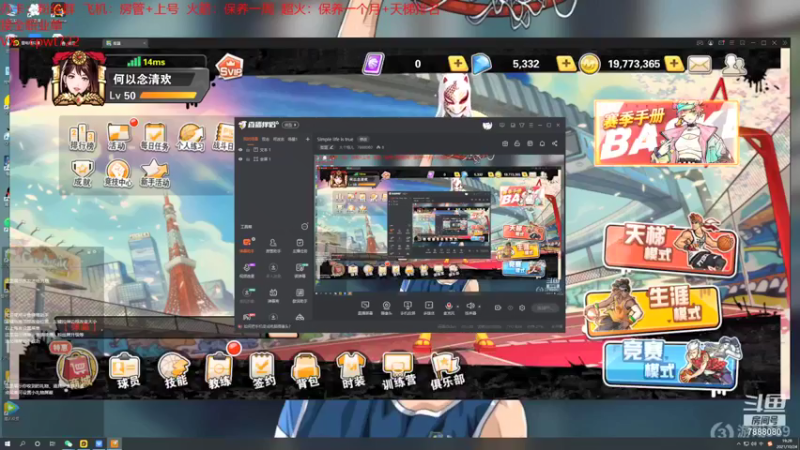This screenshot has width=800, height=450.
Task: Open the friends icon in game header
Action: pyautogui.click(x=734, y=64)
